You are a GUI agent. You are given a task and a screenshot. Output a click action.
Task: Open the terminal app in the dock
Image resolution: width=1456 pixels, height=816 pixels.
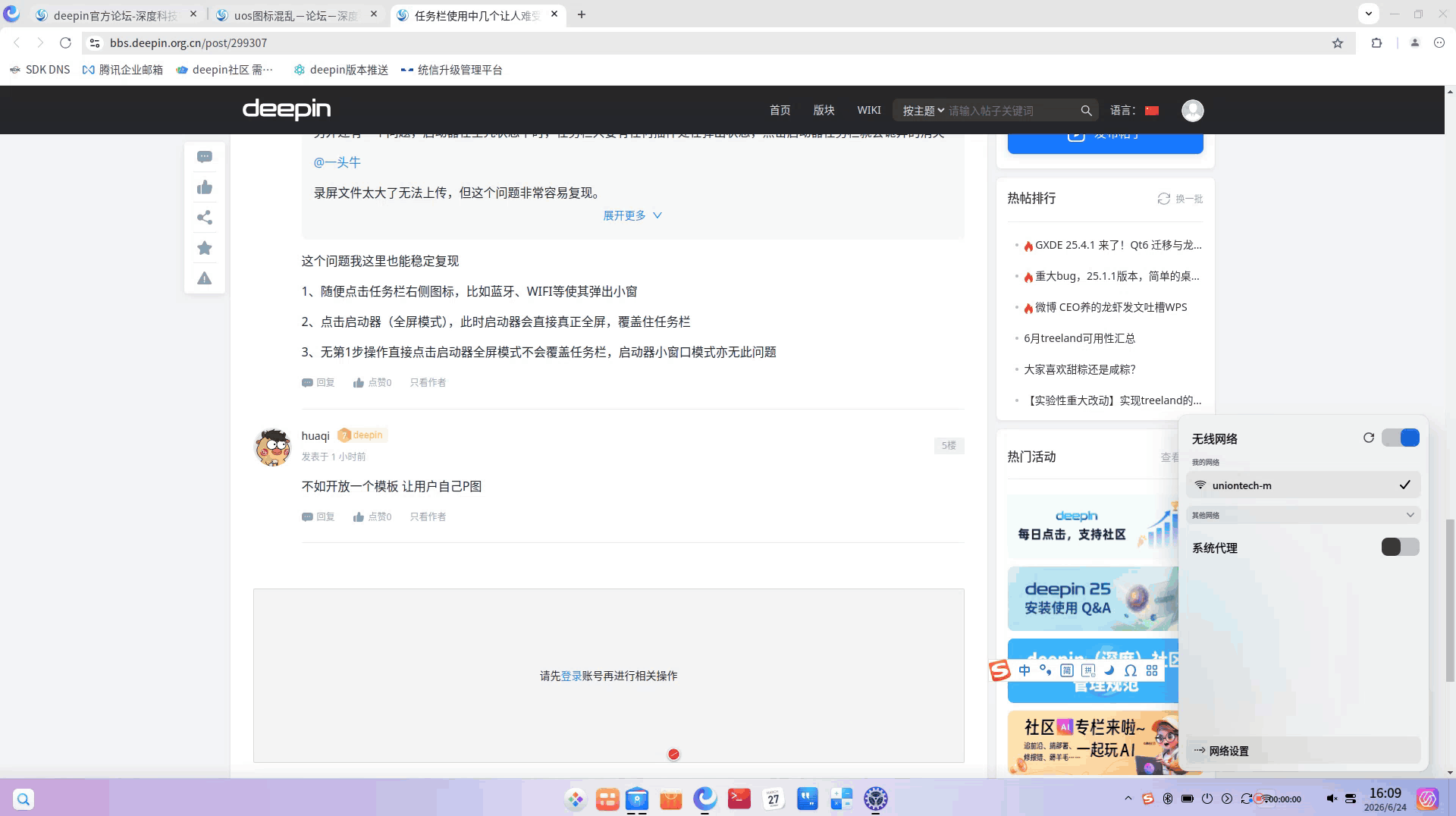739,799
